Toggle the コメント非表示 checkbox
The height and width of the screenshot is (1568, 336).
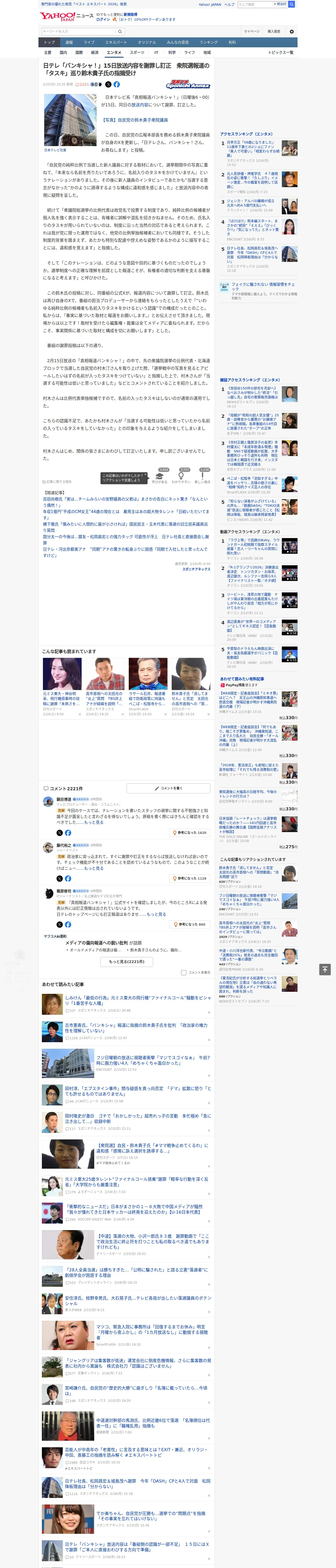[183, 972]
